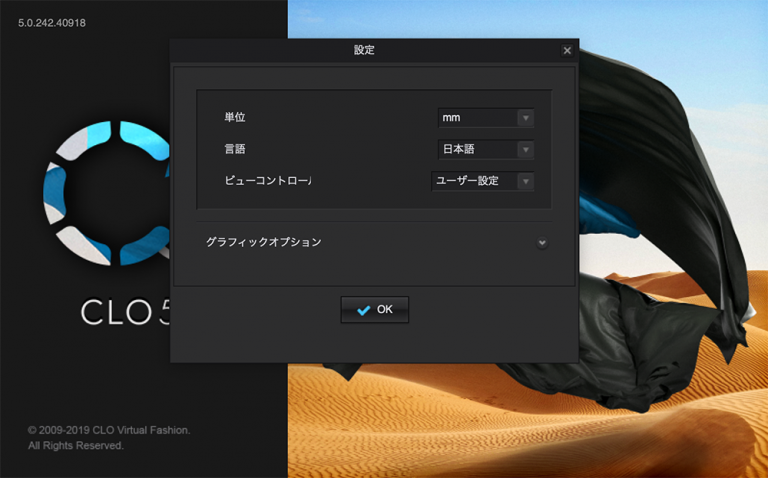Click the グラフィックオプション section label

point(264,242)
